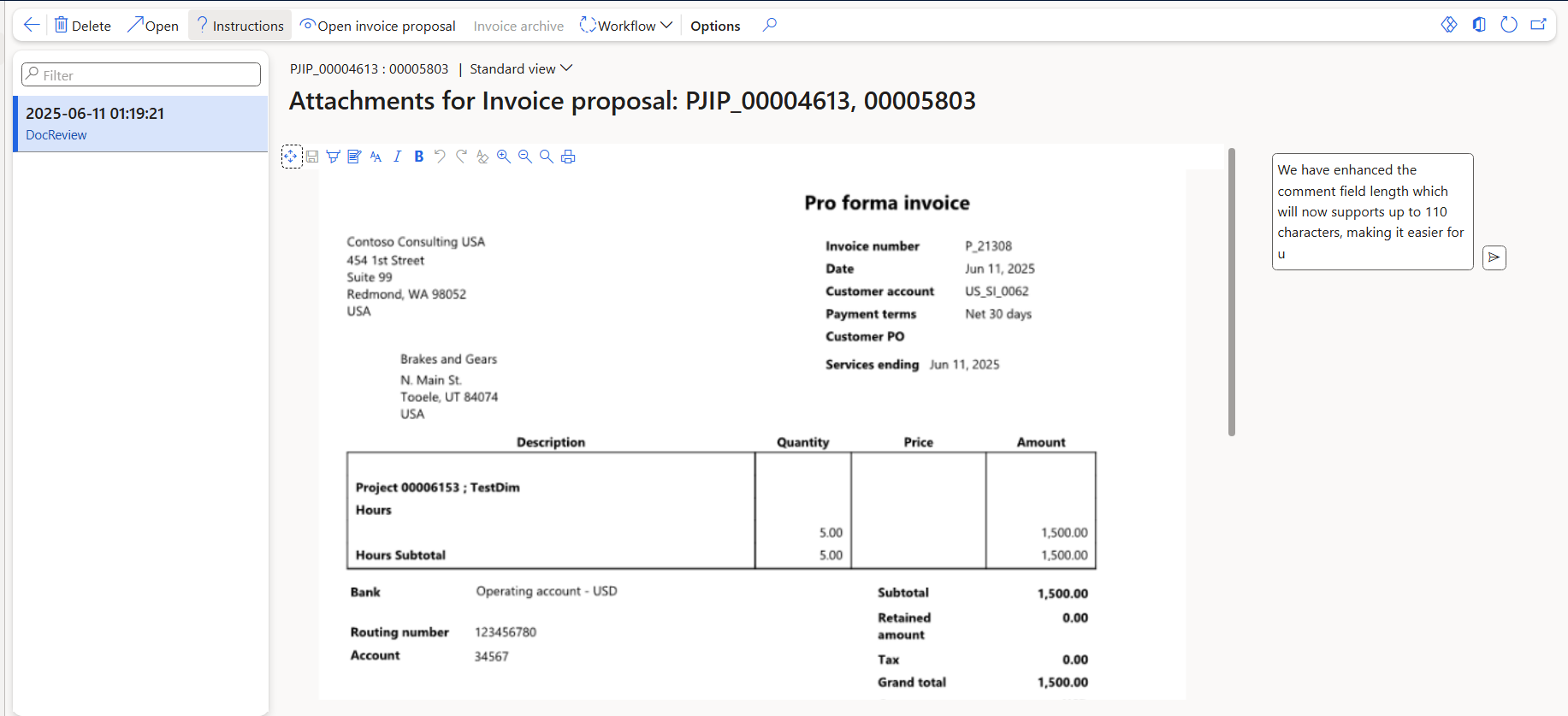The image size is (1568, 716).
Task: Open page in new window icon
Action: pyautogui.click(x=1538, y=25)
